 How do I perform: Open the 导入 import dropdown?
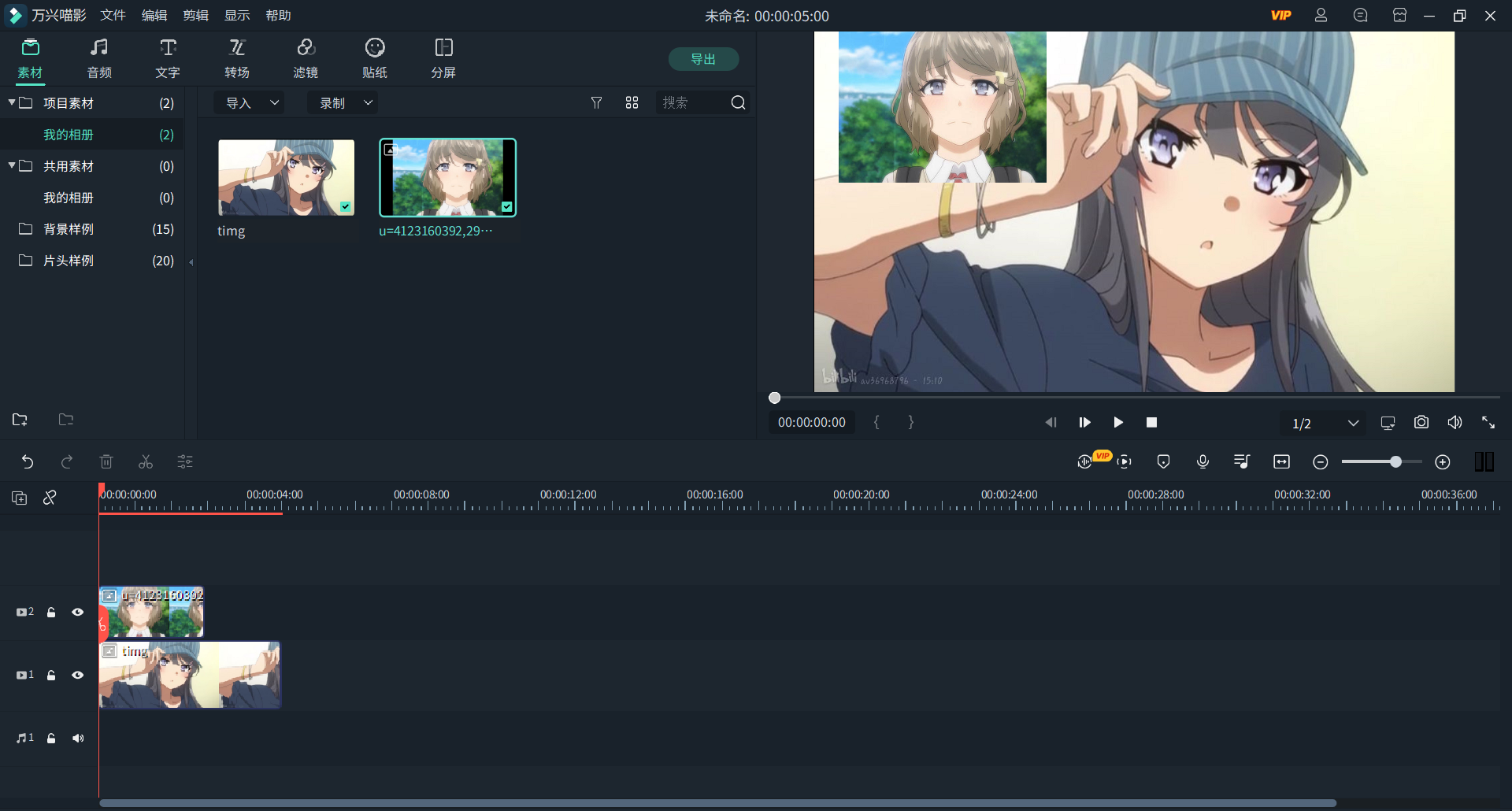250,103
